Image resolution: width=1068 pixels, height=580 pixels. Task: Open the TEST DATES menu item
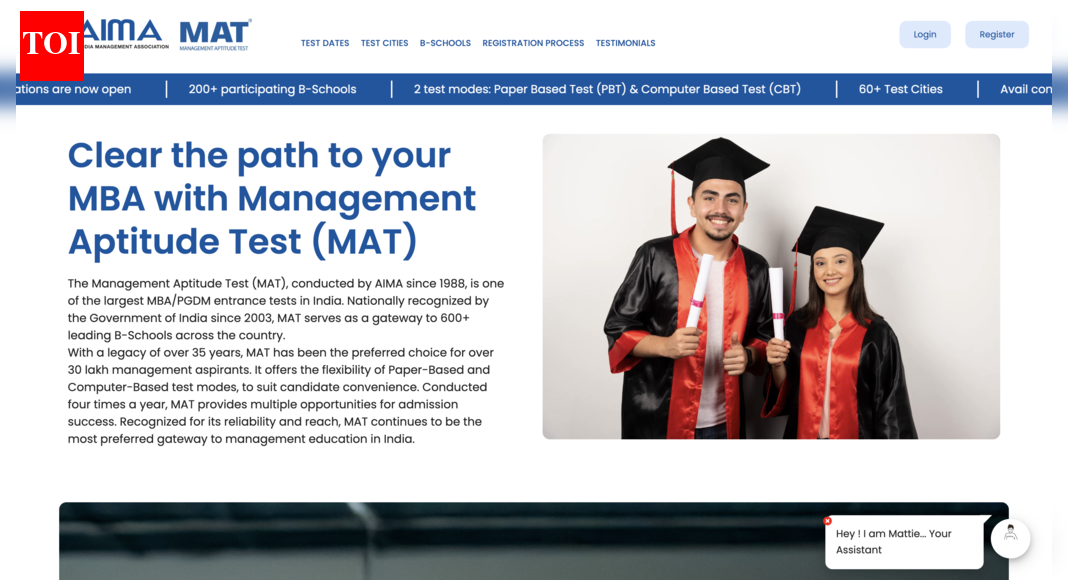325,43
